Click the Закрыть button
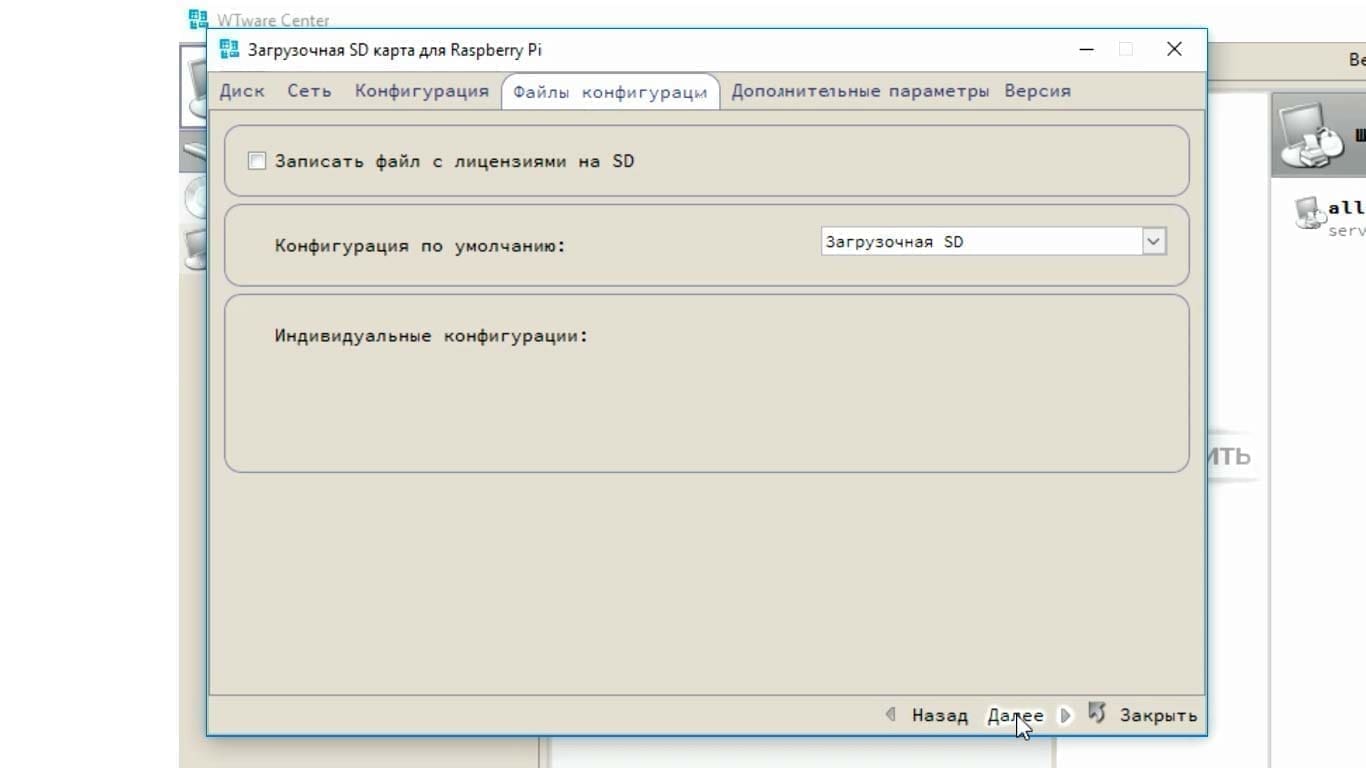Screen dimensions: 1366x768 click(x=1158, y=715)
